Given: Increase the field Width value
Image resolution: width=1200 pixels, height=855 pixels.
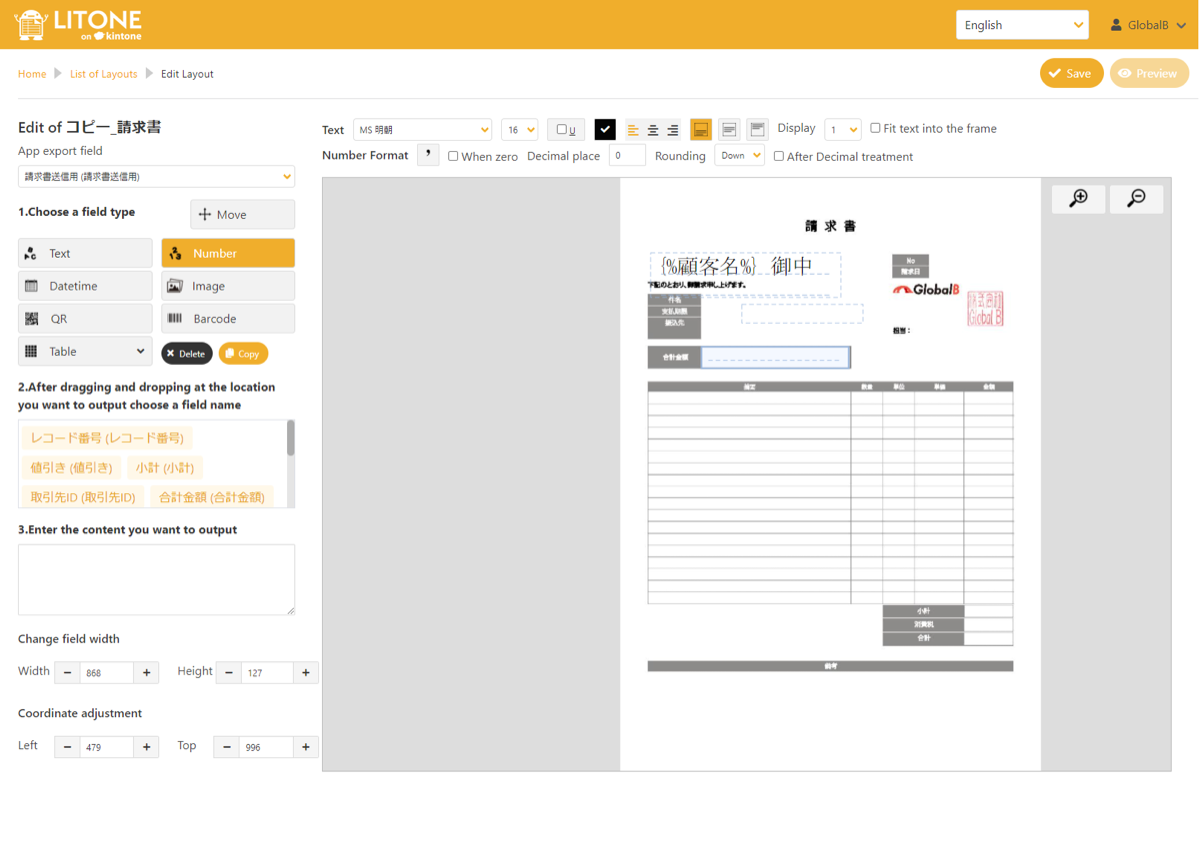Looking at the screenshot, I should coord(147,673).
